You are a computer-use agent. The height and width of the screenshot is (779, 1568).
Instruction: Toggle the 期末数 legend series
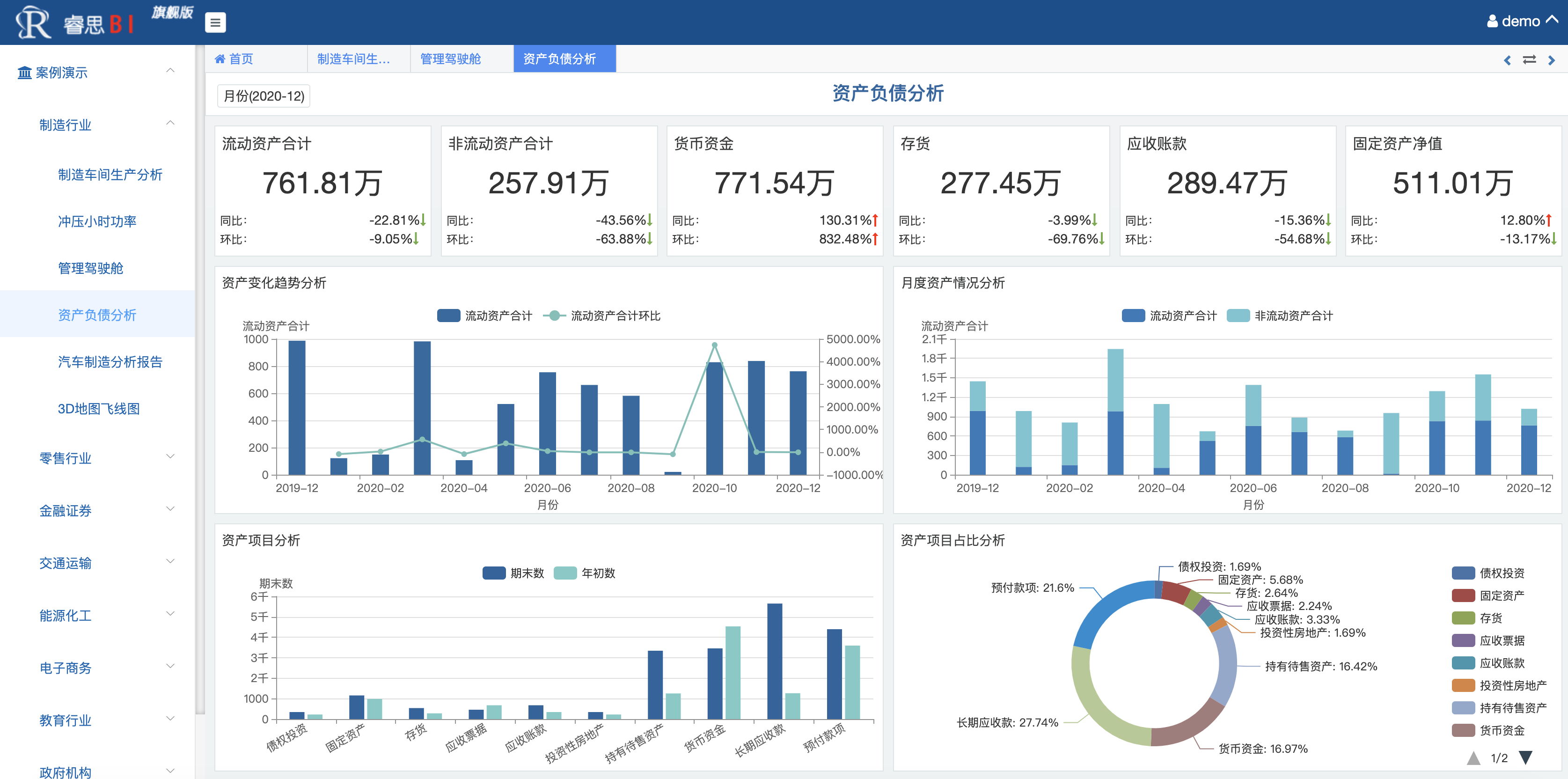[513, 573]
